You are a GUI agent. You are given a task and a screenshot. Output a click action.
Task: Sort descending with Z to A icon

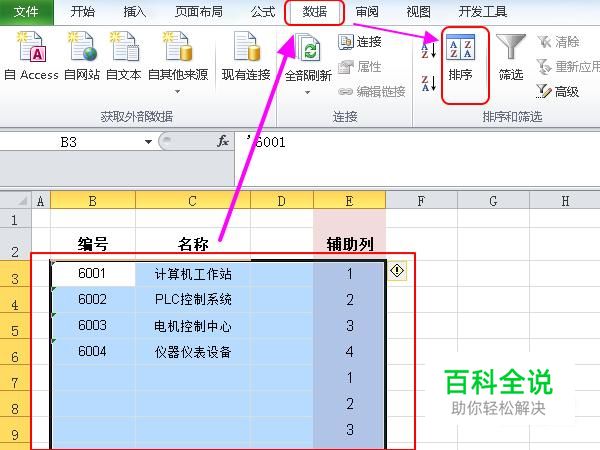click(x=429, y=83)
